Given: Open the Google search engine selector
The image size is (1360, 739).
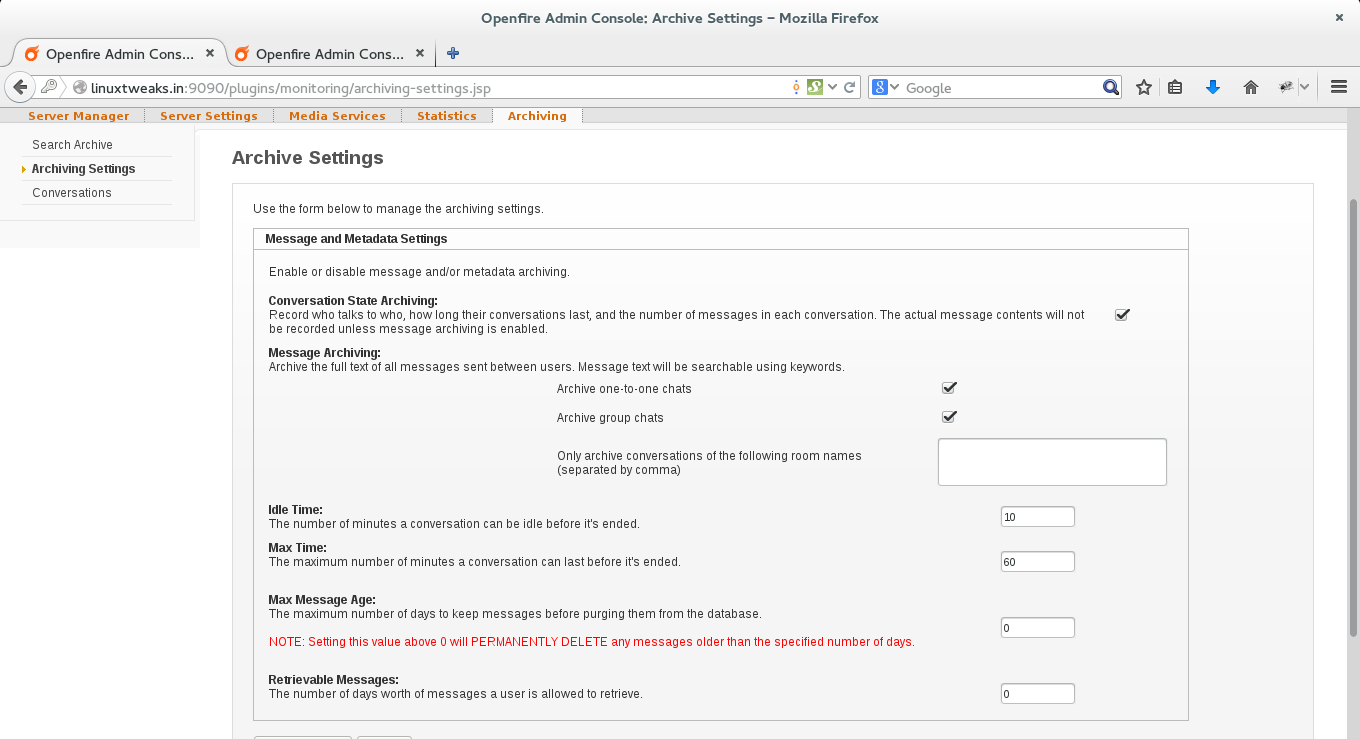Looking at the screenshot, I should point(885,87).
